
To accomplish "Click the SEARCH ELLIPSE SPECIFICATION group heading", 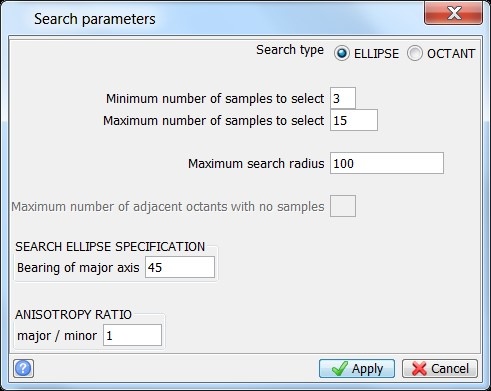I will pyautogui.click(x=110, y=247).
